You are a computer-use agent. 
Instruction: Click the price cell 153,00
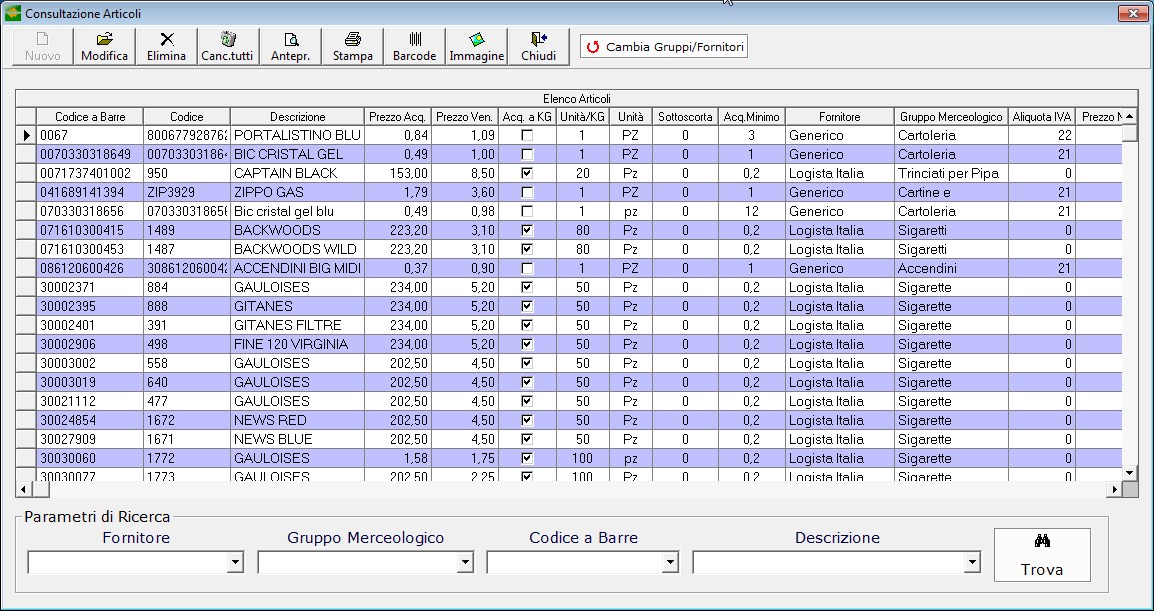(x=397, y=173)
